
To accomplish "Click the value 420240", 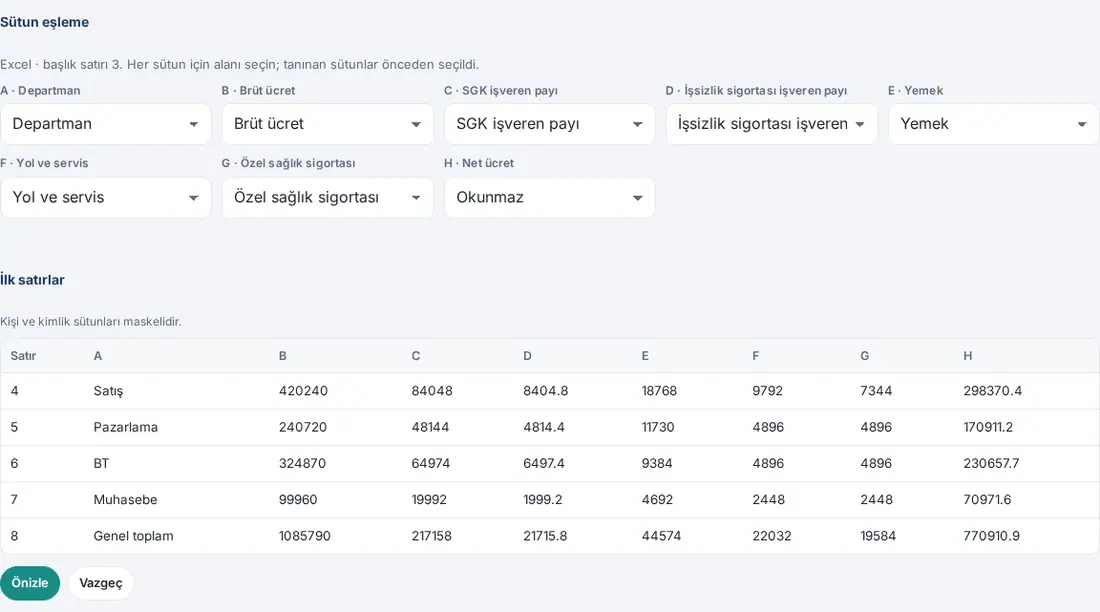I will point(303,391).
